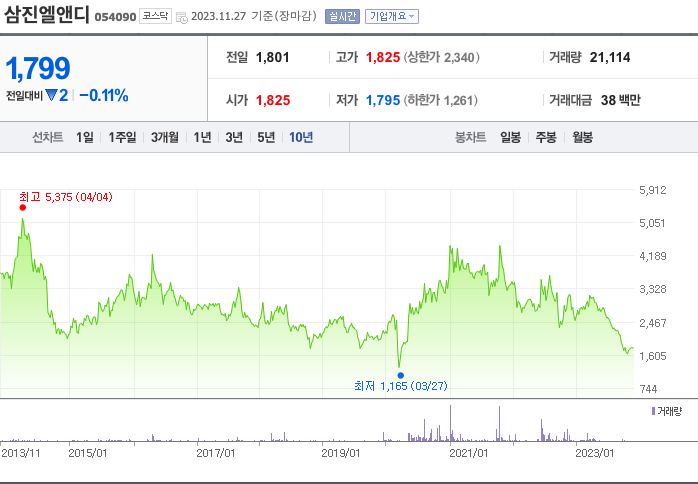This screenshot has height=484, width=698.
Task: Show the 3개월 line chart
Action: click(165, 138)
